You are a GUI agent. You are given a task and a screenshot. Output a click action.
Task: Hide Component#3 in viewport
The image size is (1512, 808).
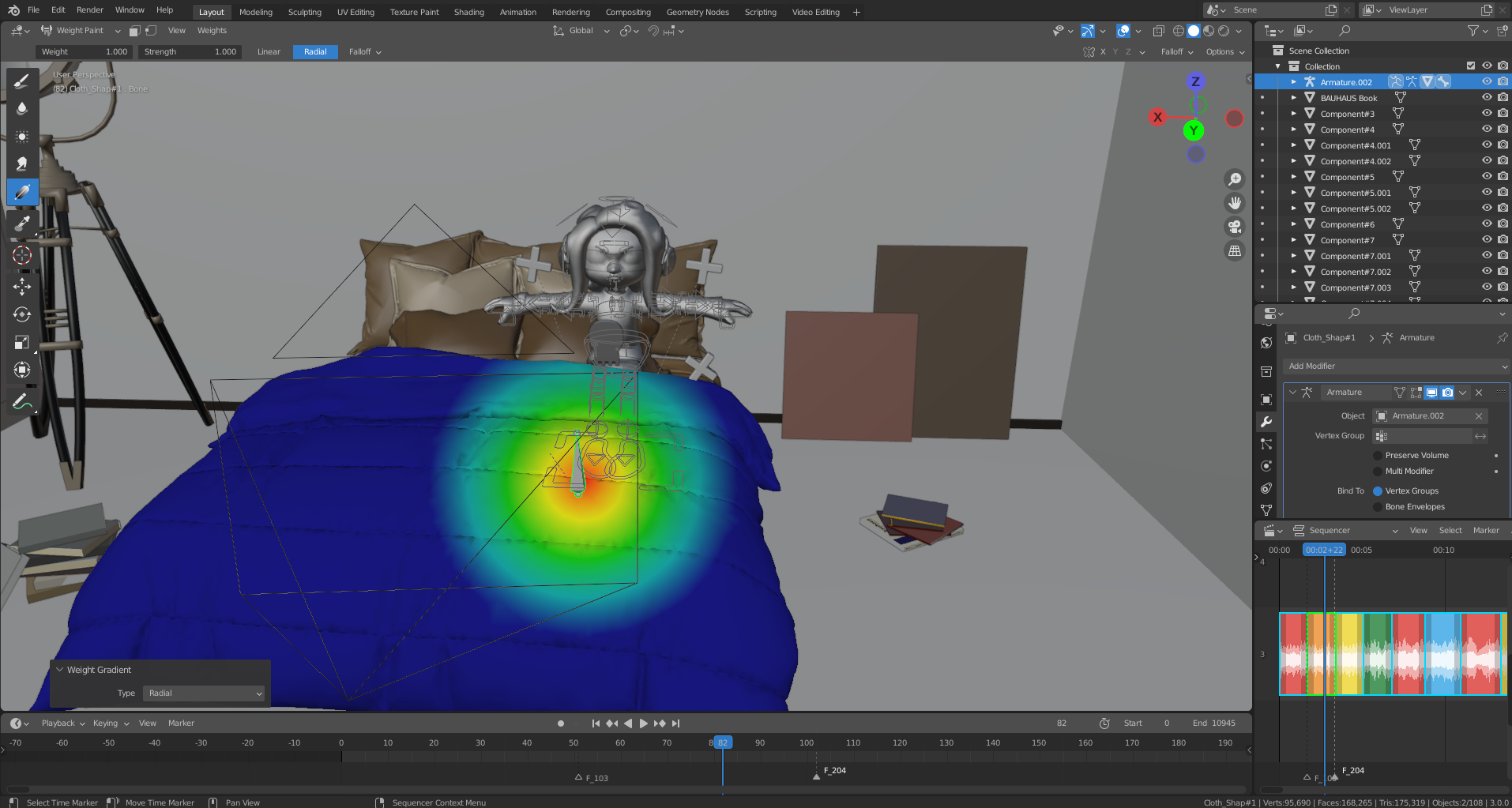tap(1487, 113)
